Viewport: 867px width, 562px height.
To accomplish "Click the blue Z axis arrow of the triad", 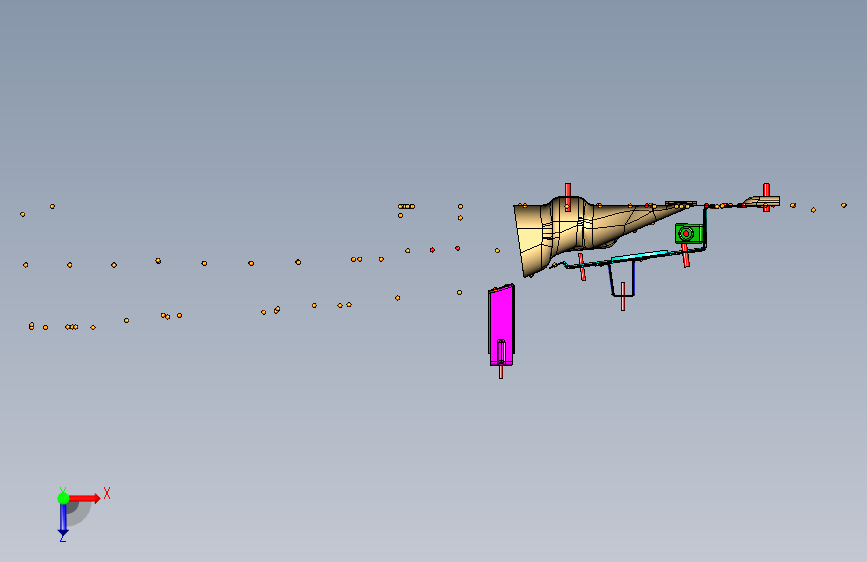I will (63, 519).
